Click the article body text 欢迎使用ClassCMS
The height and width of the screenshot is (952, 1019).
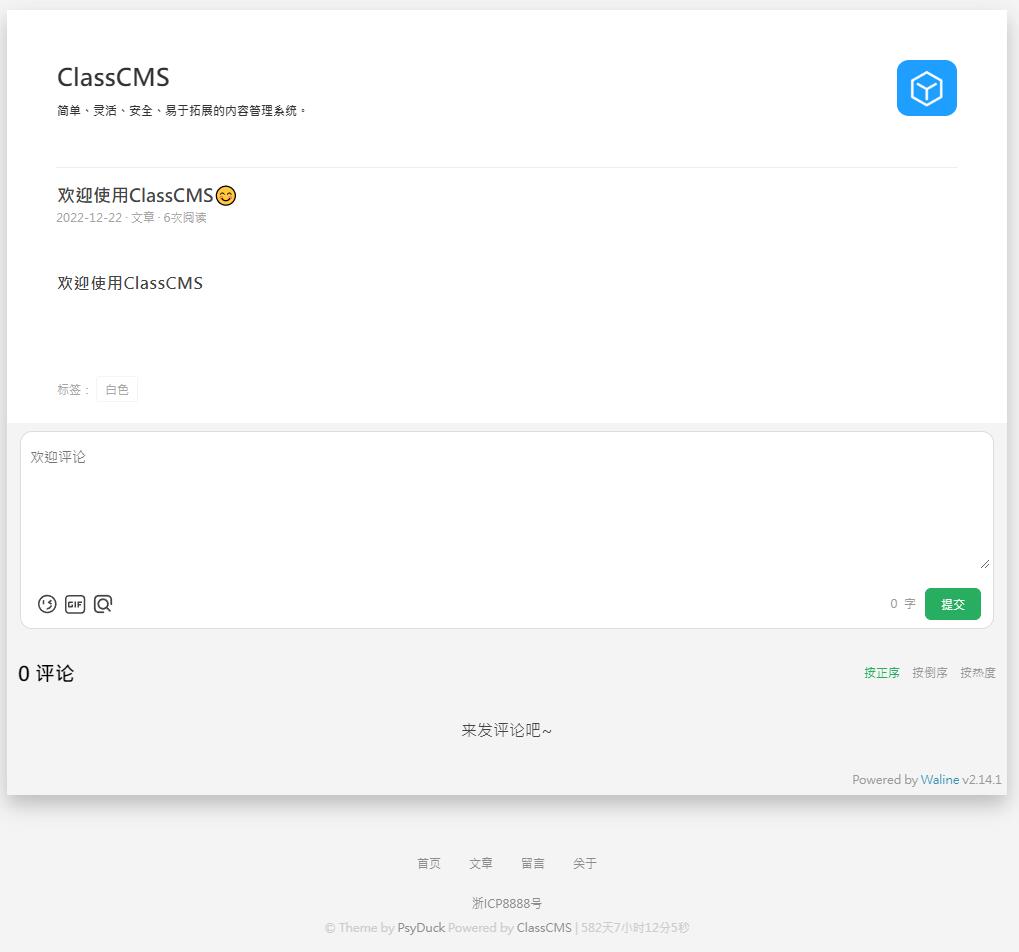(130, 283)
